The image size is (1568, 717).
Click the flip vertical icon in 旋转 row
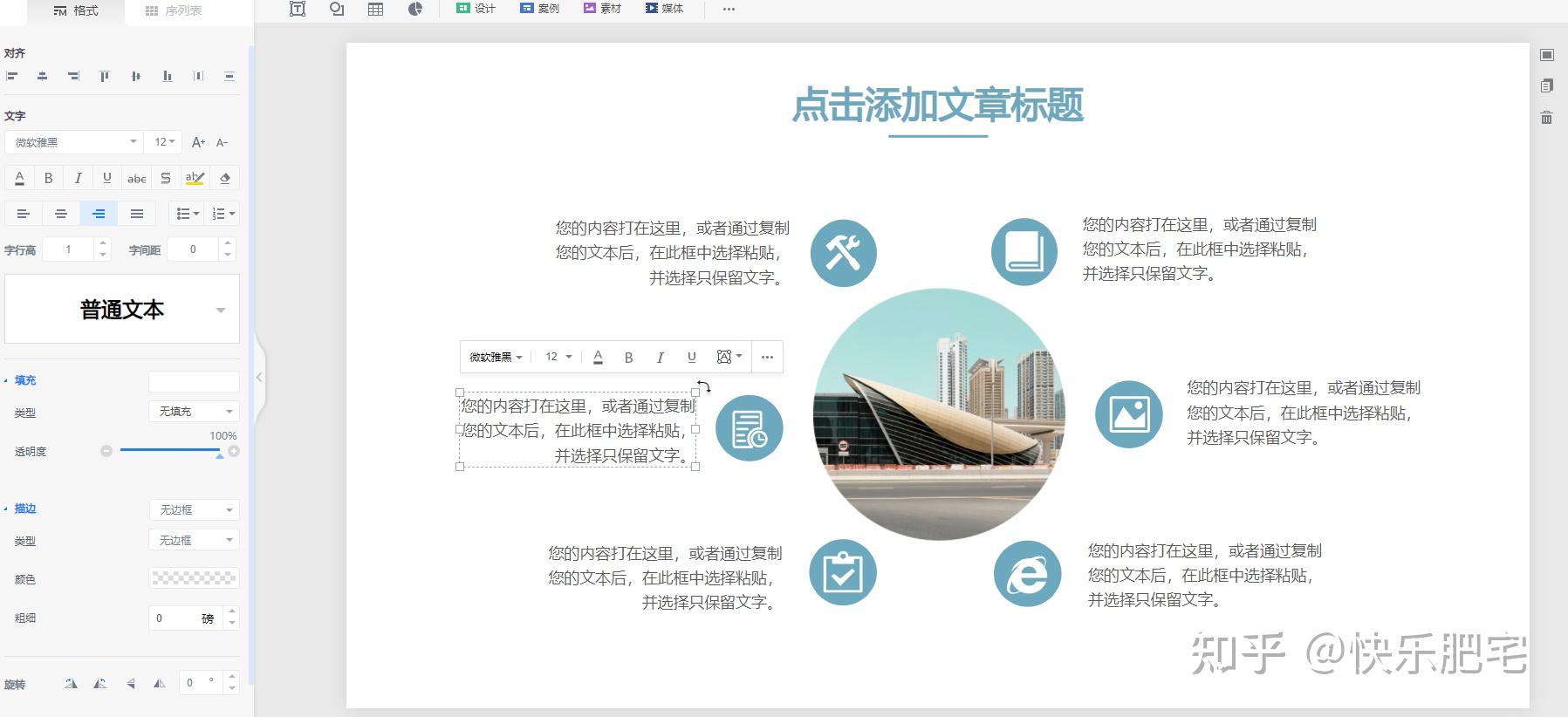130,684
